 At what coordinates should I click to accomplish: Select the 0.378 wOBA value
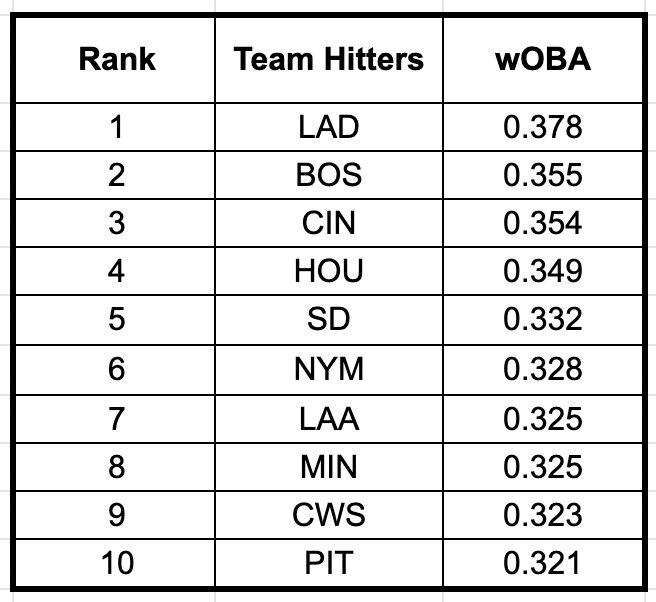(x=543, y=127)
